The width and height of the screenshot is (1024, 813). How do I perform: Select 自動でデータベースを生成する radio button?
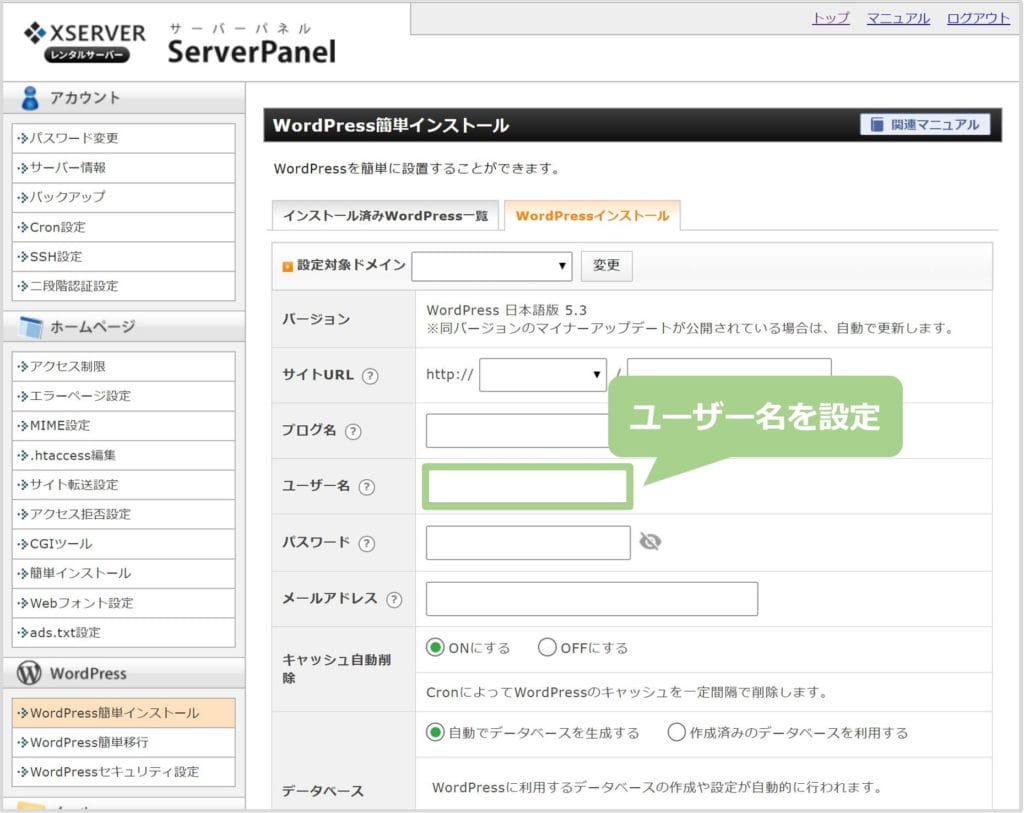coord(435,733)
